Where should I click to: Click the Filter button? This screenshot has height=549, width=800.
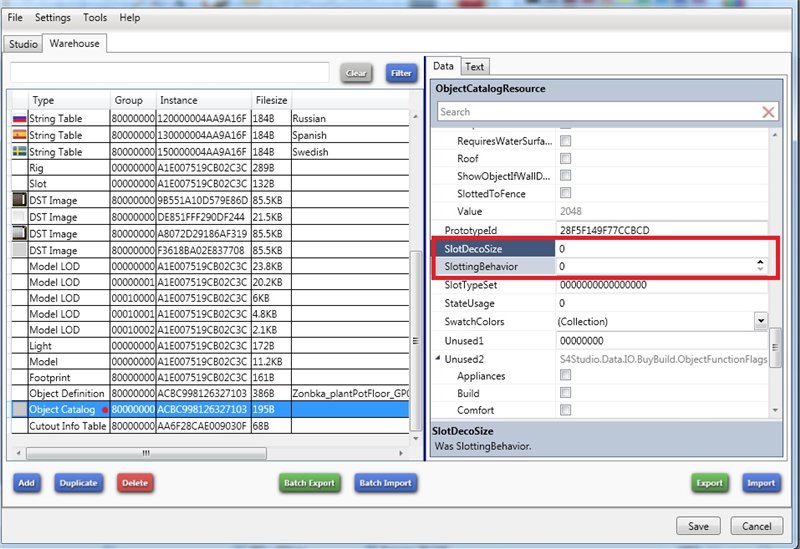(401, 73)
